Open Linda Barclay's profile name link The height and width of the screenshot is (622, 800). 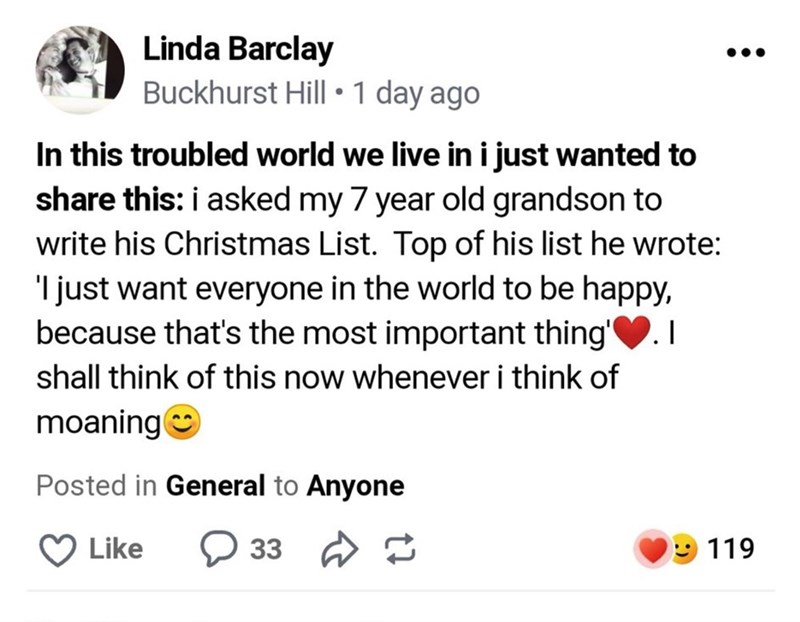pyautogui.click(x=238, y=48)
